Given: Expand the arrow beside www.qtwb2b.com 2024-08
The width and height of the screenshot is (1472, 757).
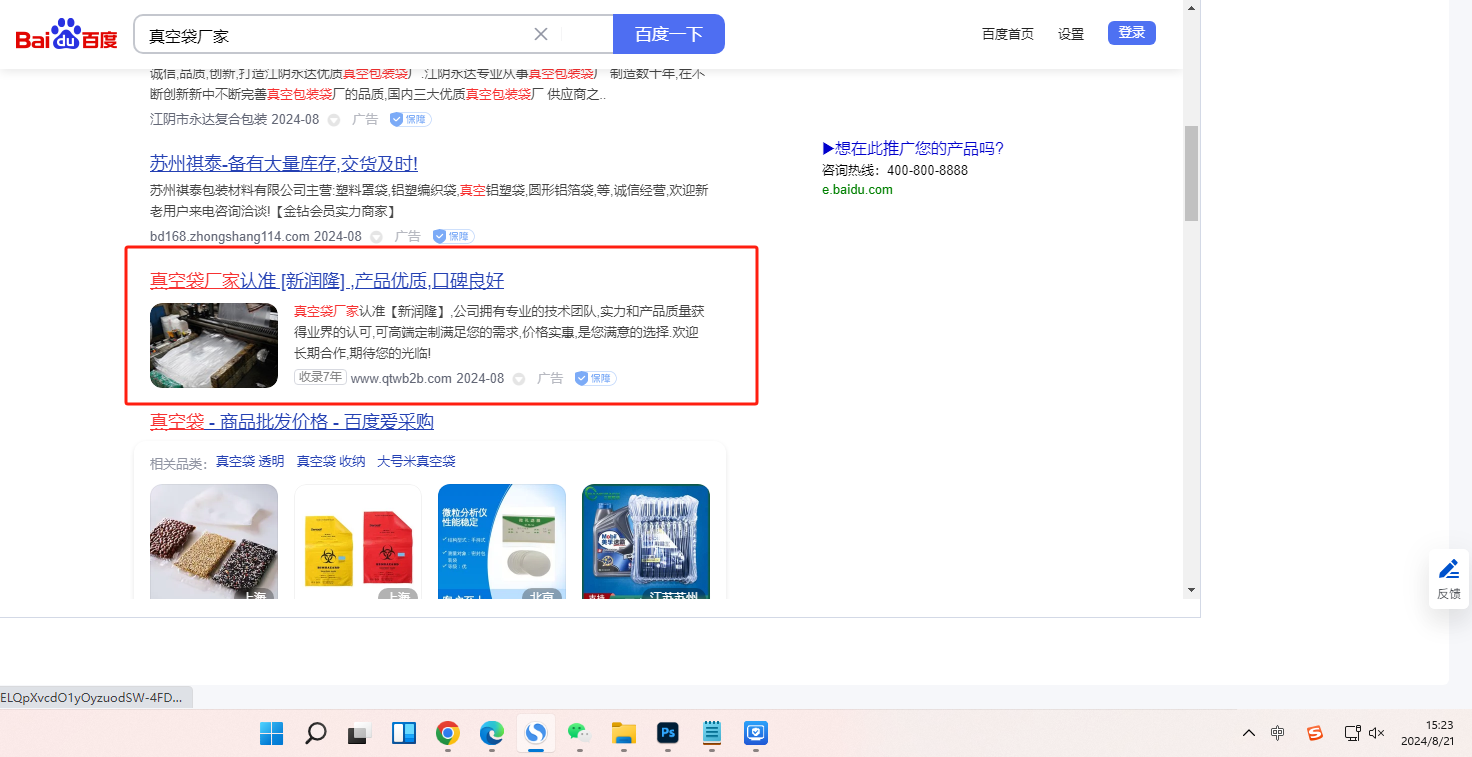Looking at the screenshot, I should (x=519, y=379).
